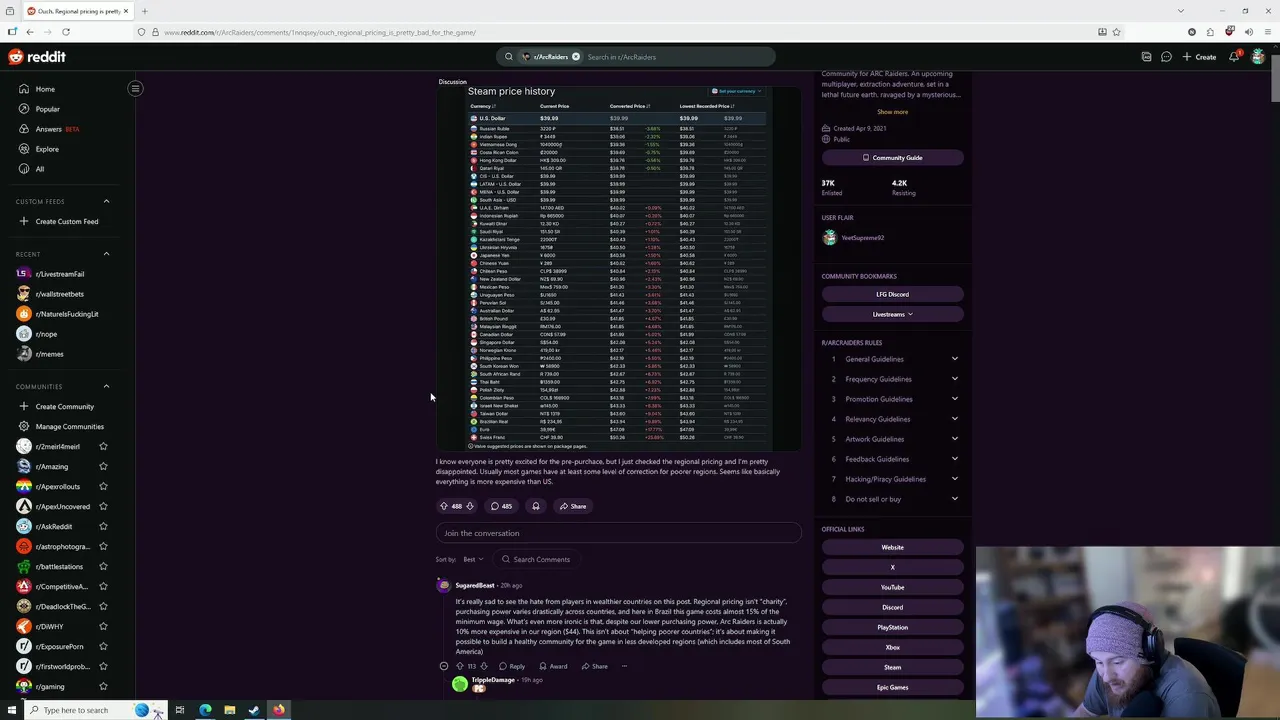Image resolution: width=1280 pixels, height=720 pixels.
Task: Open the Sort by Best dropdown
Action: pyautogui.click(x=473, y=559)
